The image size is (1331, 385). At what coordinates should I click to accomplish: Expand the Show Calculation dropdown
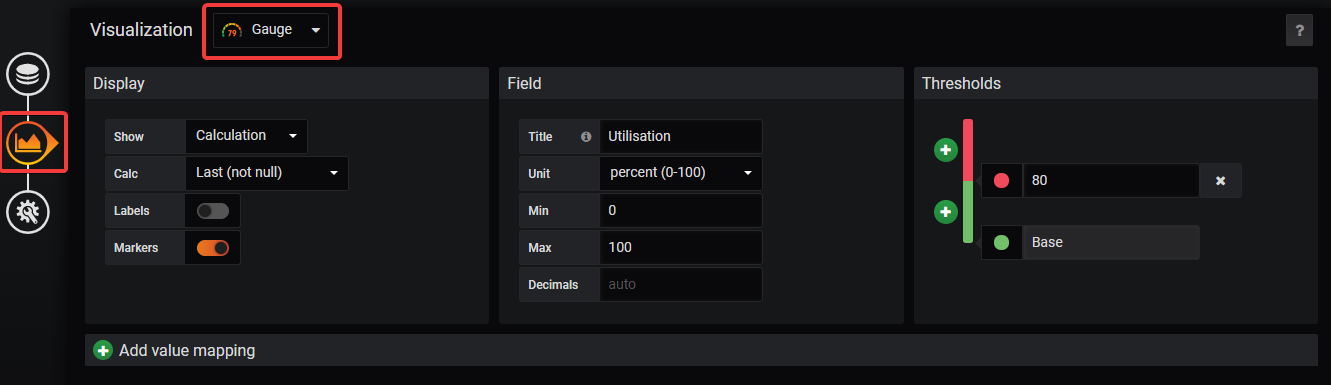pos(246,136)
